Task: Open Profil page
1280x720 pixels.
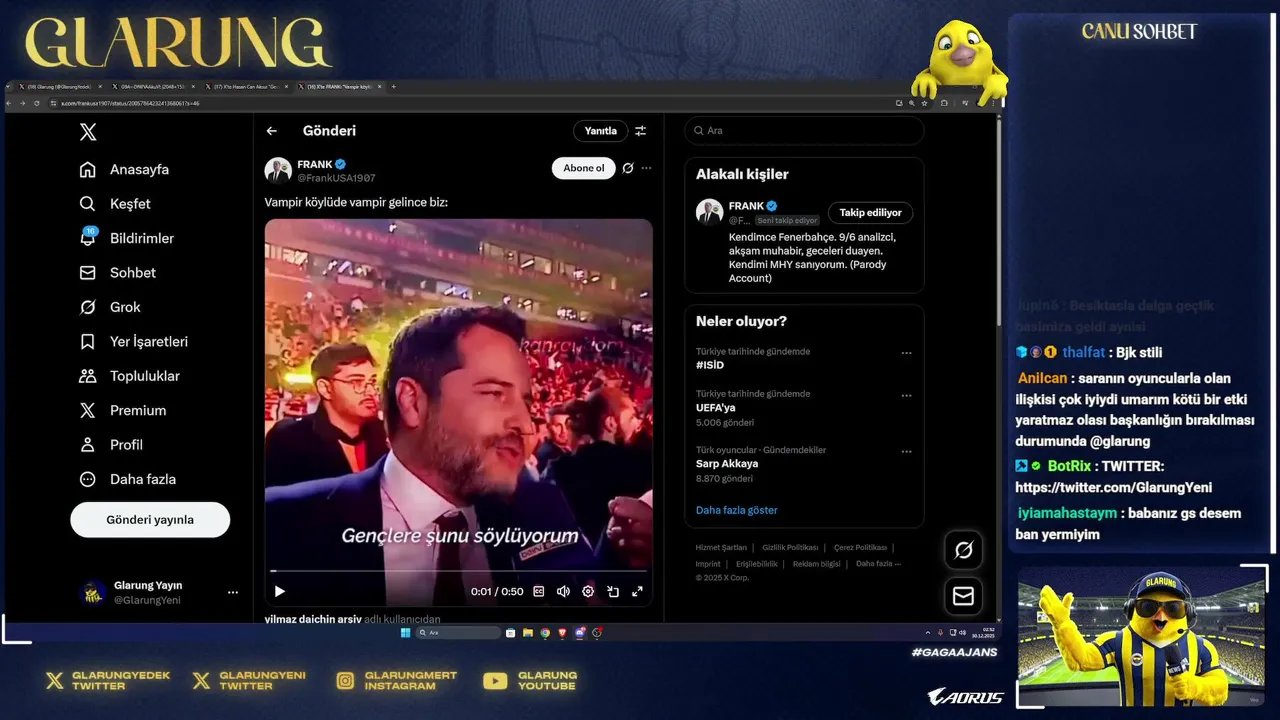Action: (111, 445)
